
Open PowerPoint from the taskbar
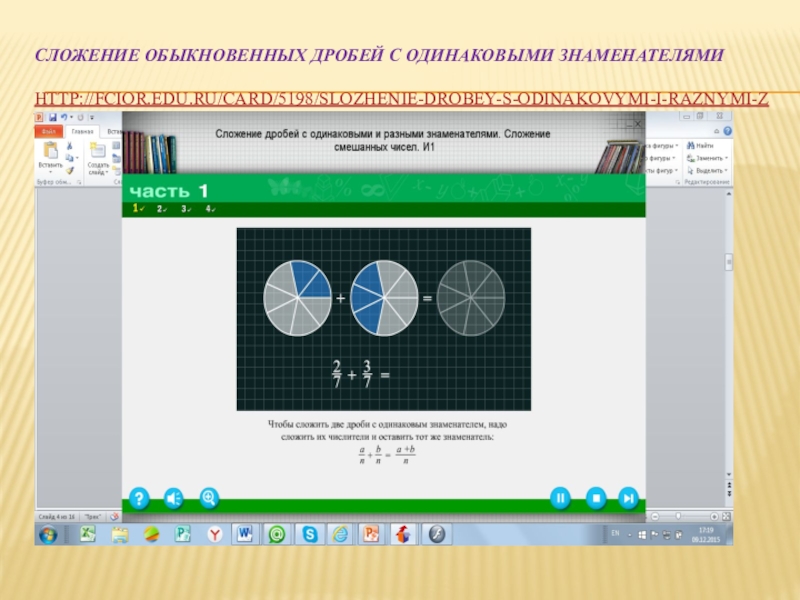click(x=371, y=534)
